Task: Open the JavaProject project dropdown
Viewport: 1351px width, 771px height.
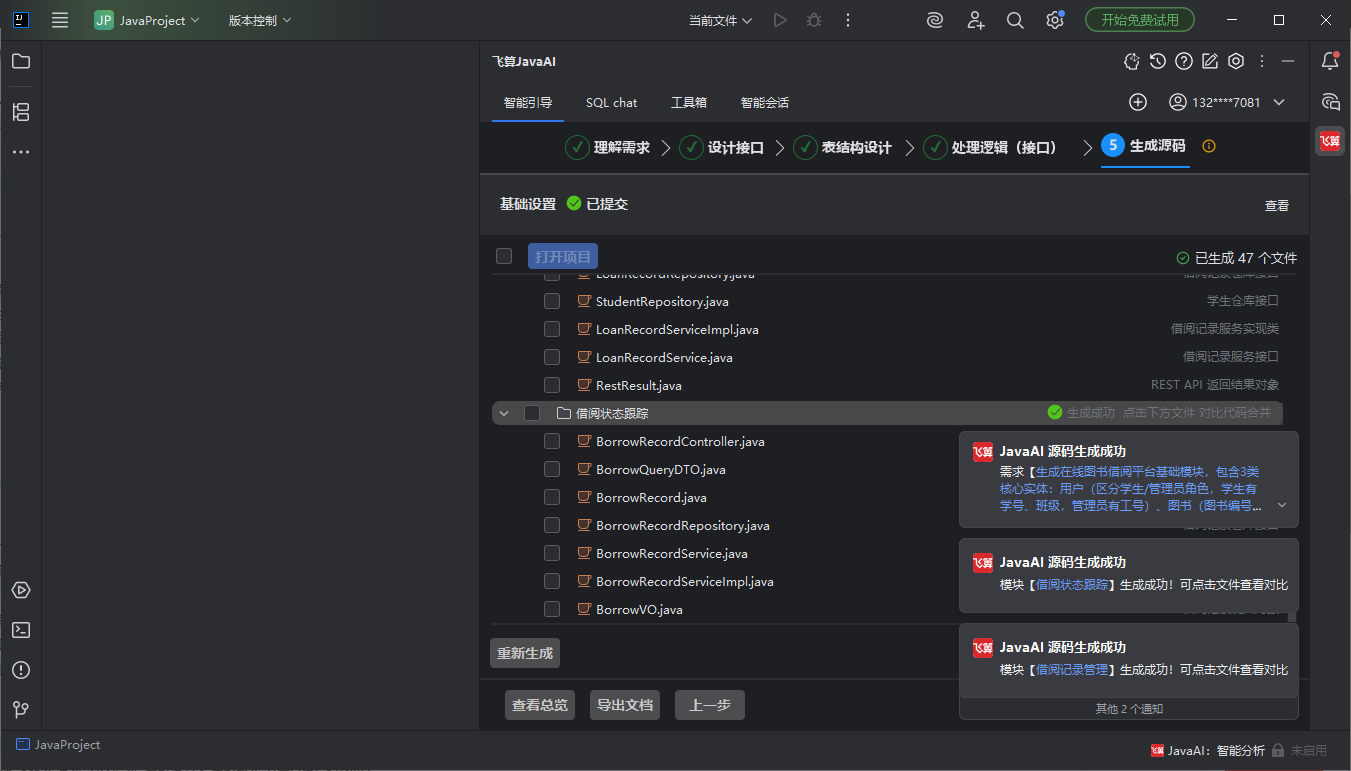Action: tap(147, 20)
